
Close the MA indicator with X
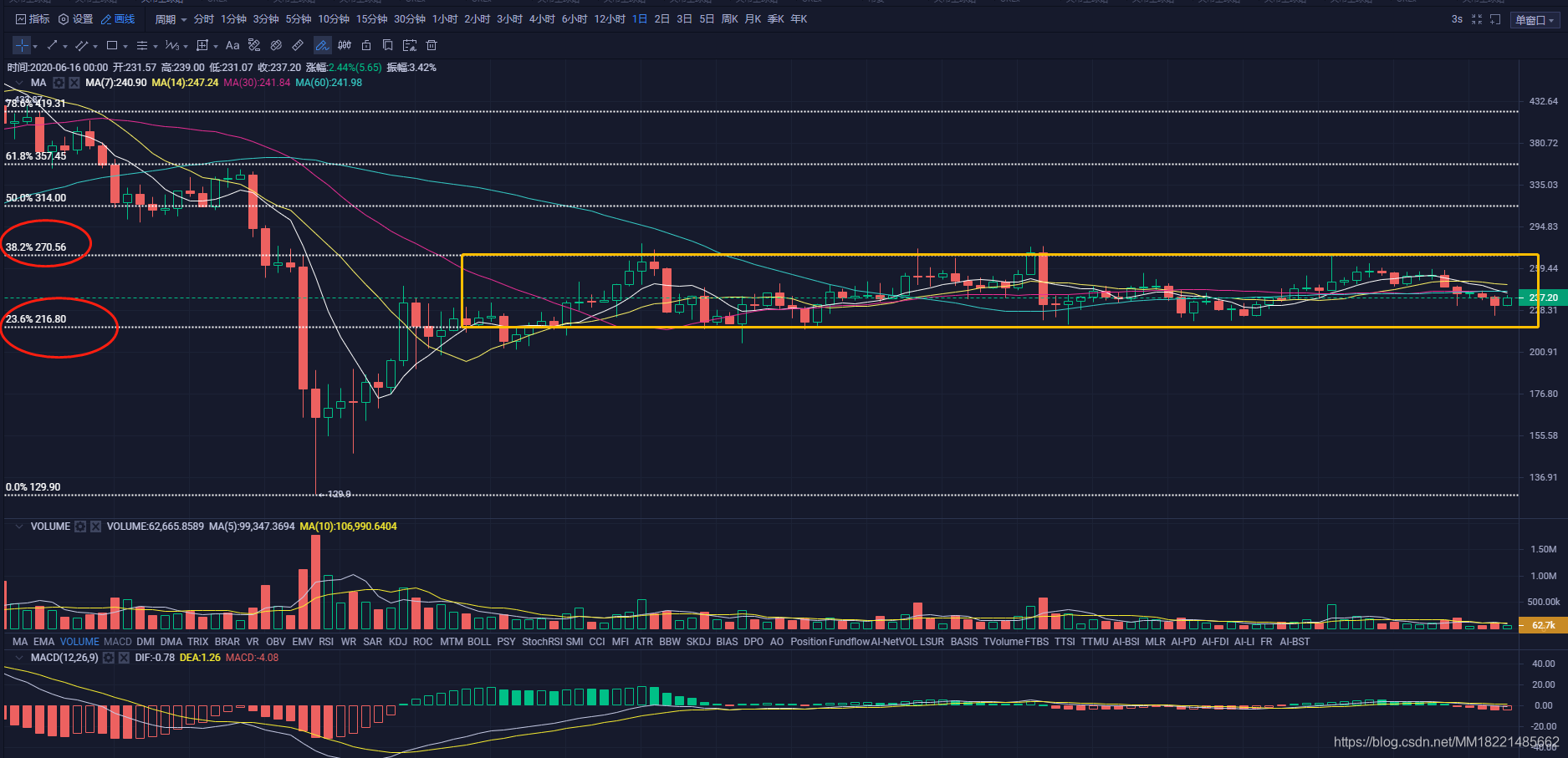(x=74, y=83)
